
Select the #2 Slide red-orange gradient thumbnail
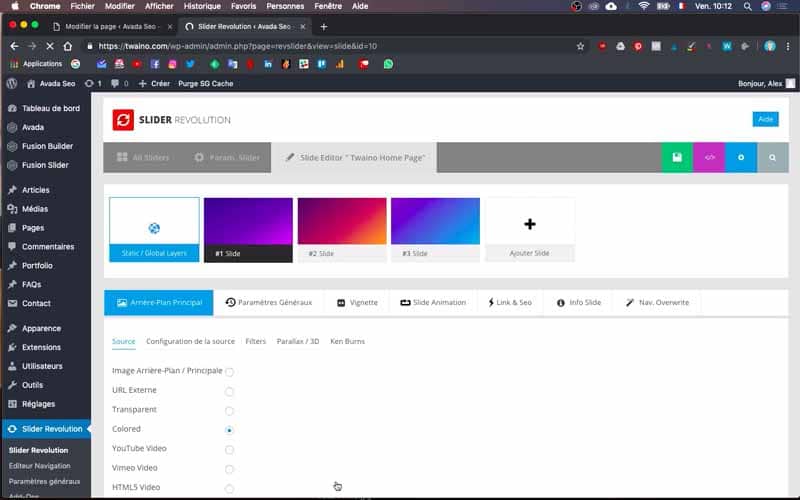pos(342,230)
